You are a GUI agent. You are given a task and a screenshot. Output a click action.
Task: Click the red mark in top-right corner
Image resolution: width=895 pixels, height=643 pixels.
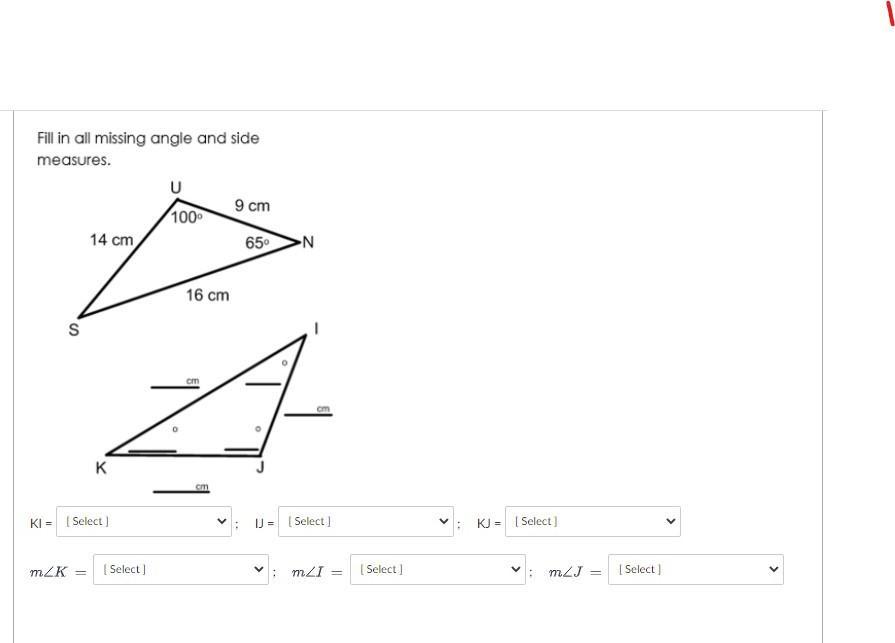[889, 13]
